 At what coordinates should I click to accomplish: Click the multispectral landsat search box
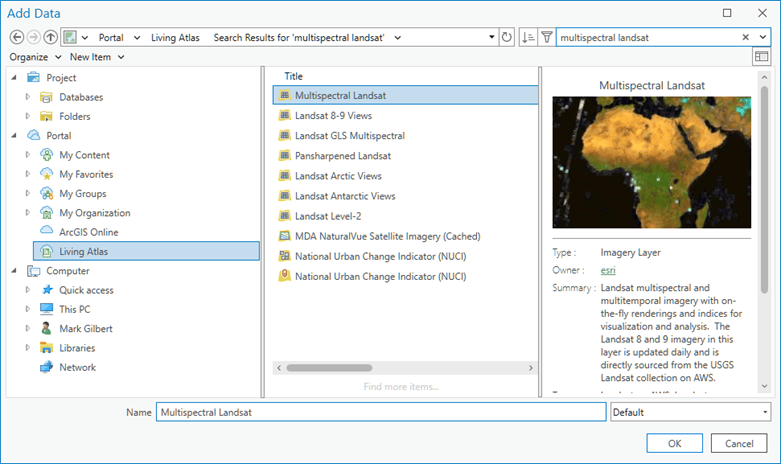648,37
